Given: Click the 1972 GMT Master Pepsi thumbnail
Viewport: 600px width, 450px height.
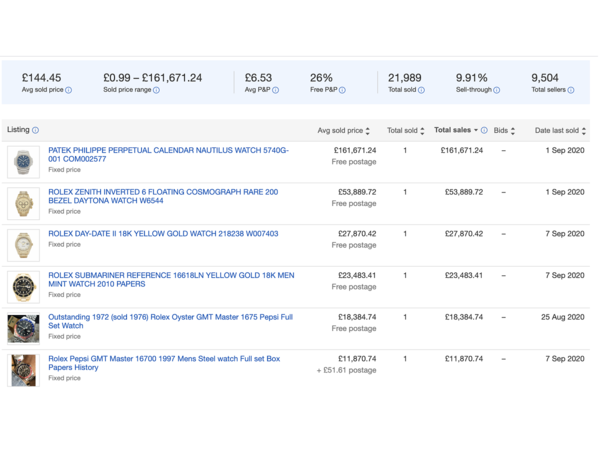Looking at the screenshot, I should click(x=23, y=329).
